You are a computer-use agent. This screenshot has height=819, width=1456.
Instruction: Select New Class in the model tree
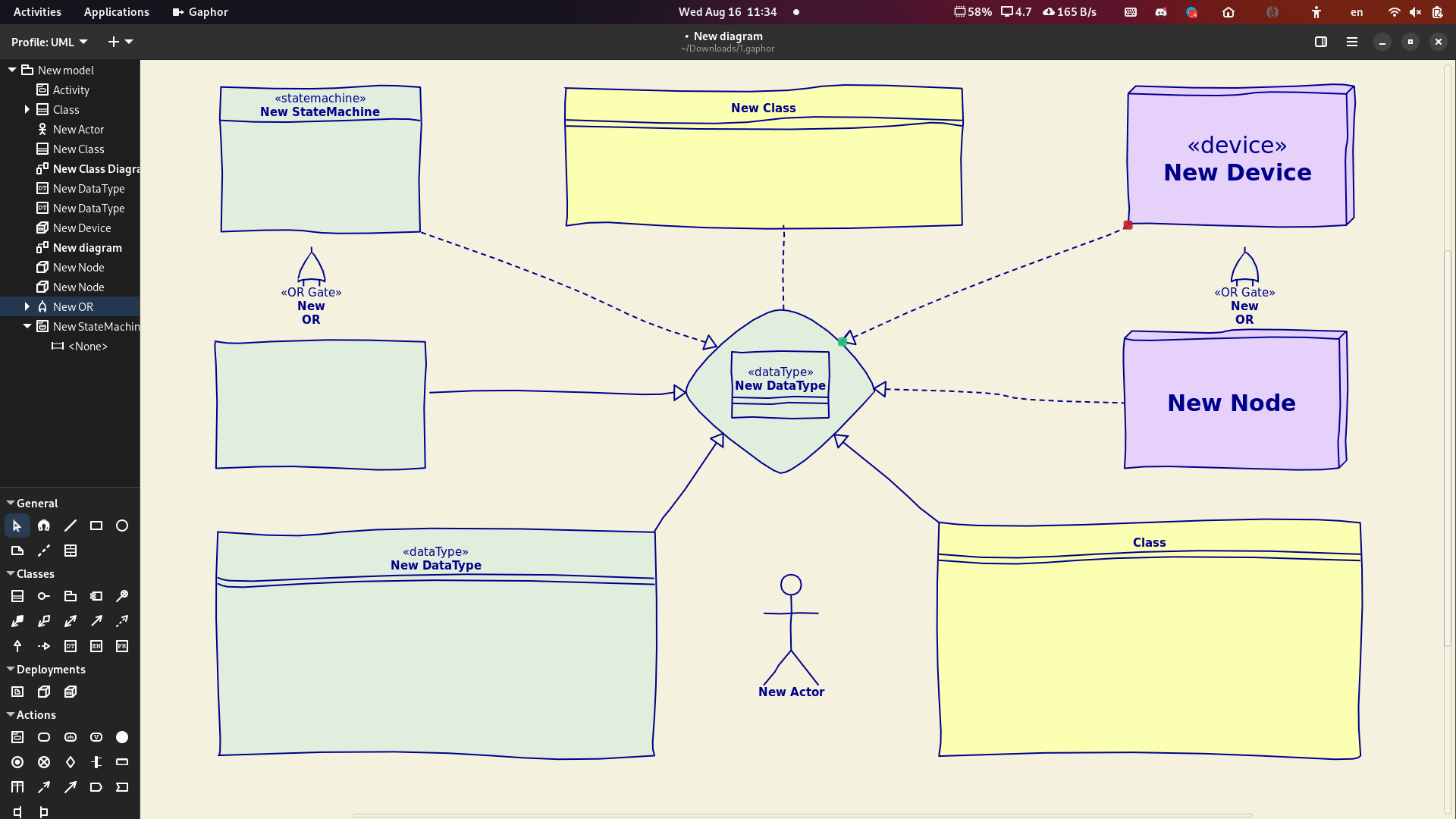(x=77, y=149)
